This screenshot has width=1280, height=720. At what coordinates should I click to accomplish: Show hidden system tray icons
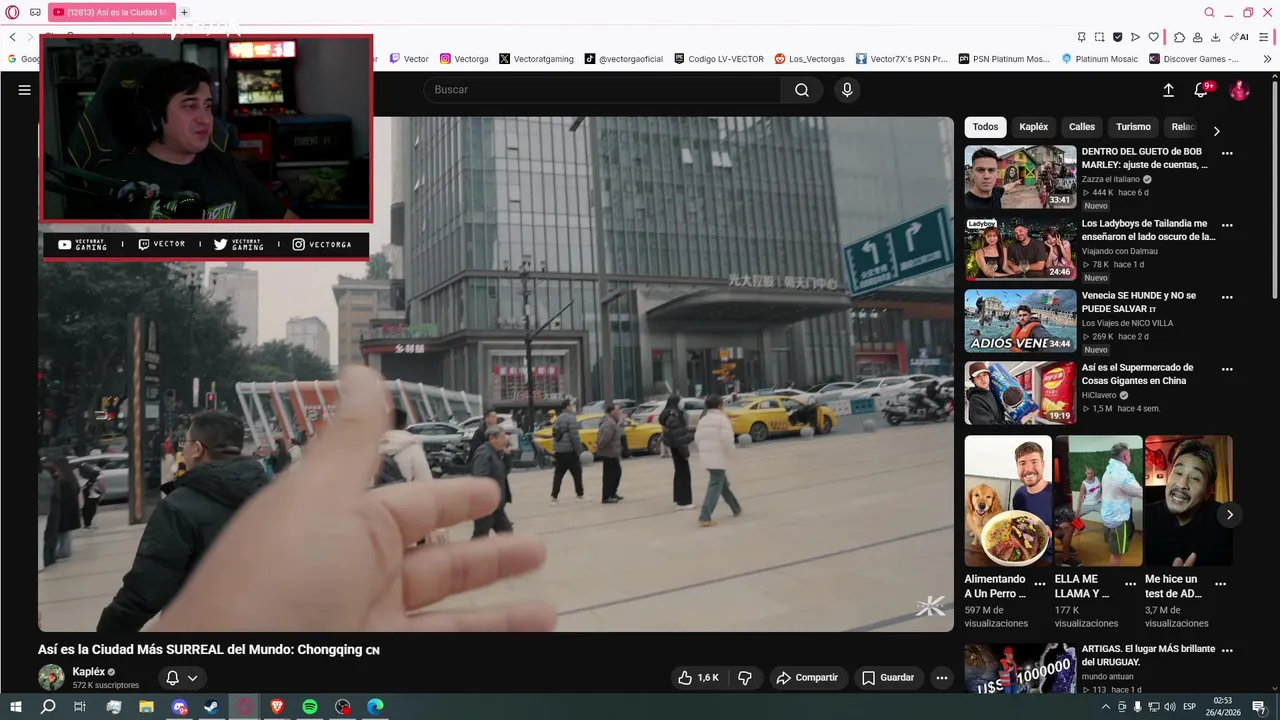(x=1105, y=707)
